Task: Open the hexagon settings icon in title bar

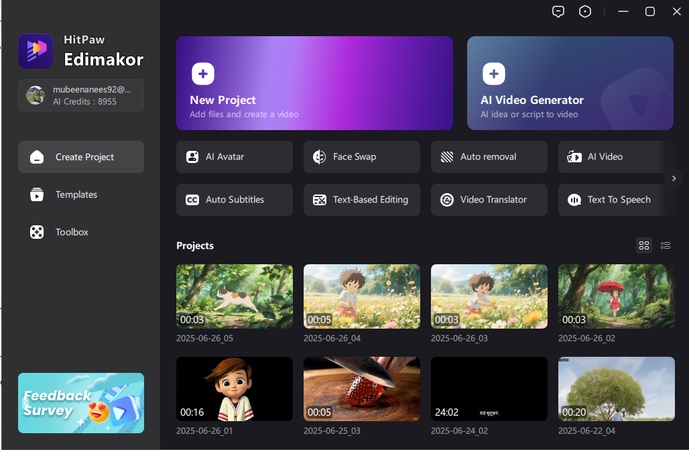Action: [x=585, y=12]
